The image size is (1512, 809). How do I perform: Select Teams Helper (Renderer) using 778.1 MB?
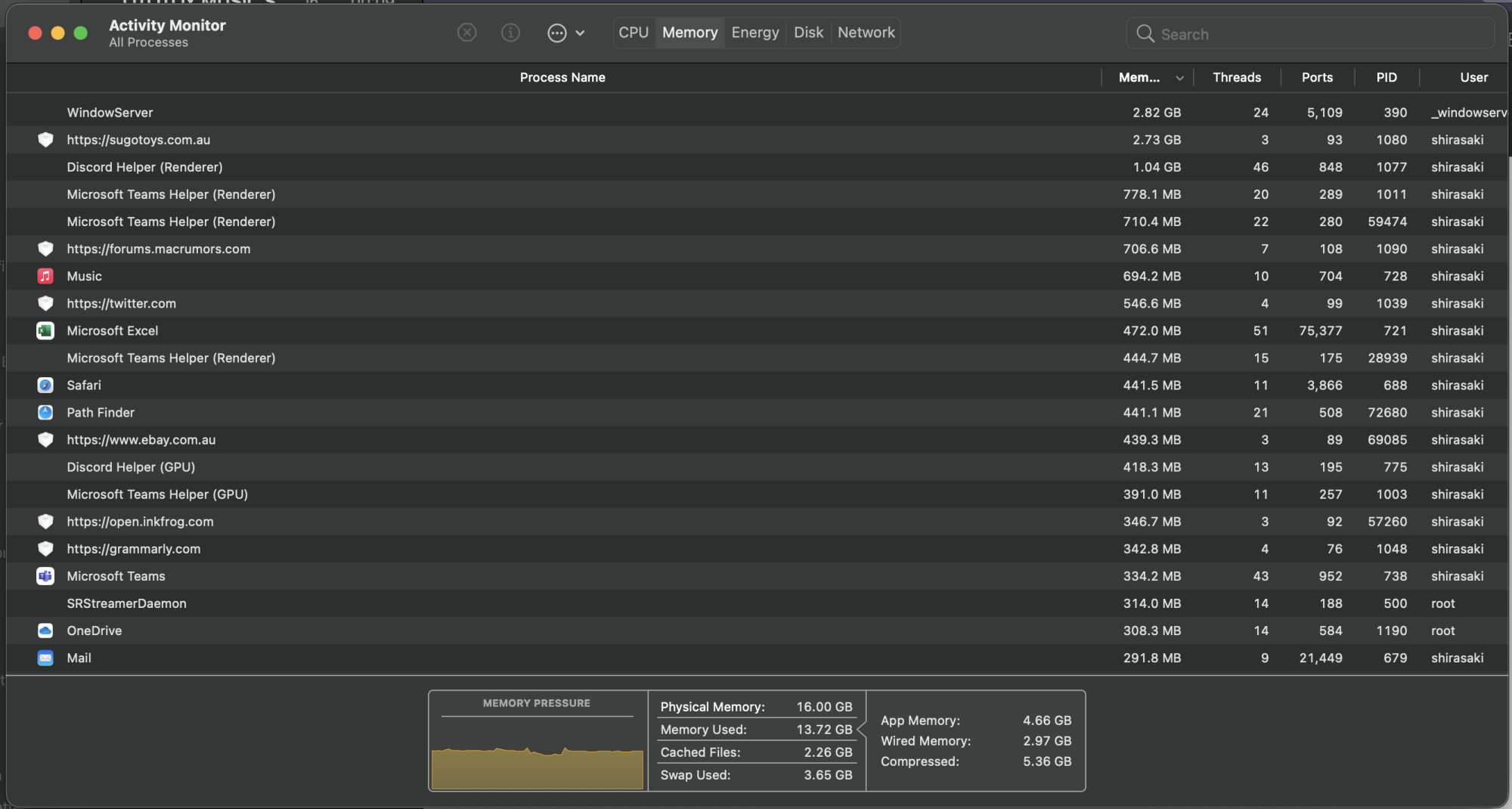click(x=758, y=194)
